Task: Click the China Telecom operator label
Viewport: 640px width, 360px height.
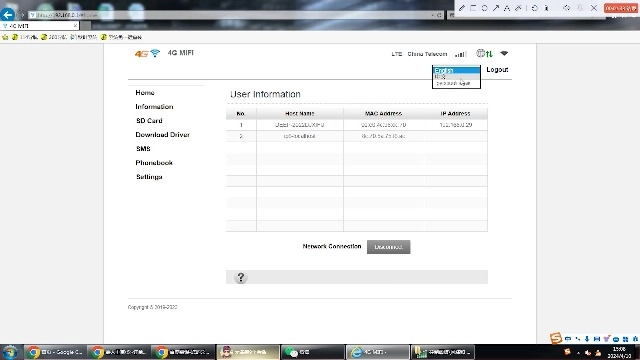Action: point(427,54)
